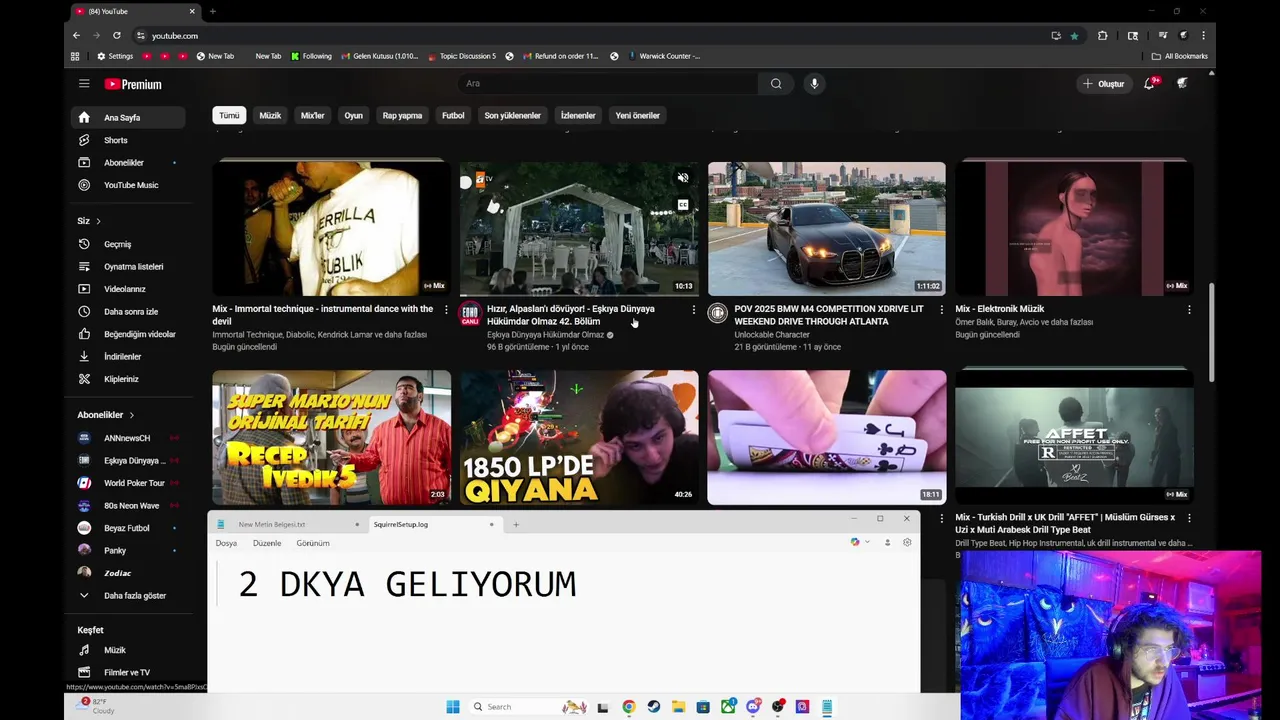
Task: Select the Futbol filter chip
Action: pos(453,115)
